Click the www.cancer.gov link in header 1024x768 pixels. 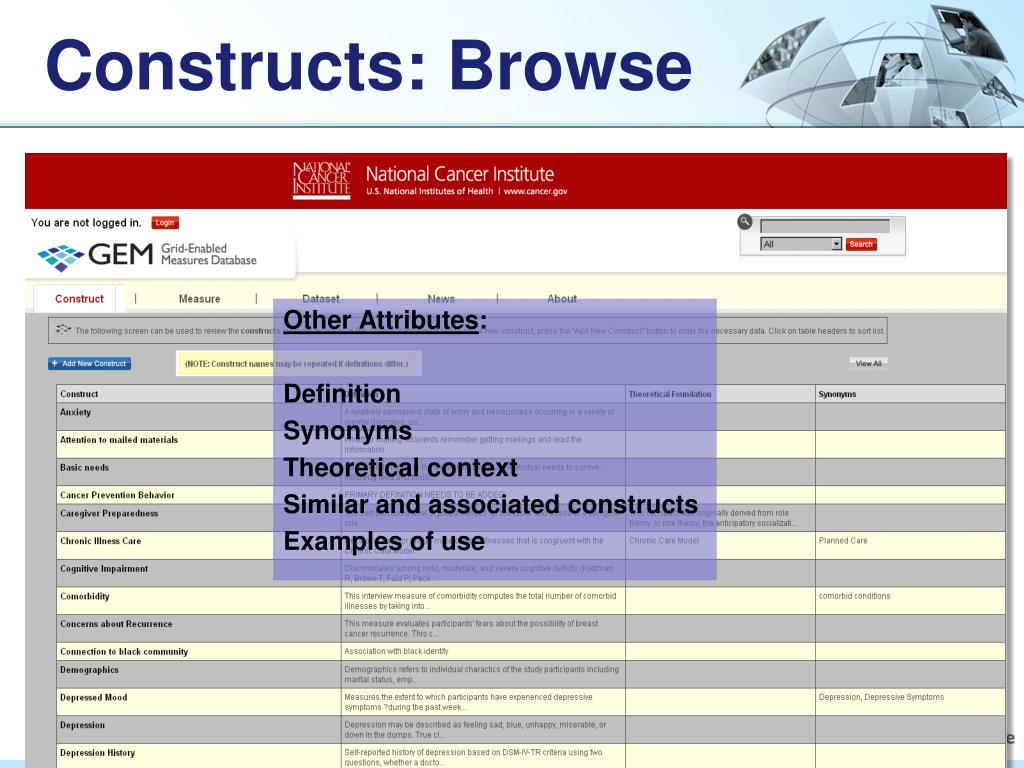[536, 191]
